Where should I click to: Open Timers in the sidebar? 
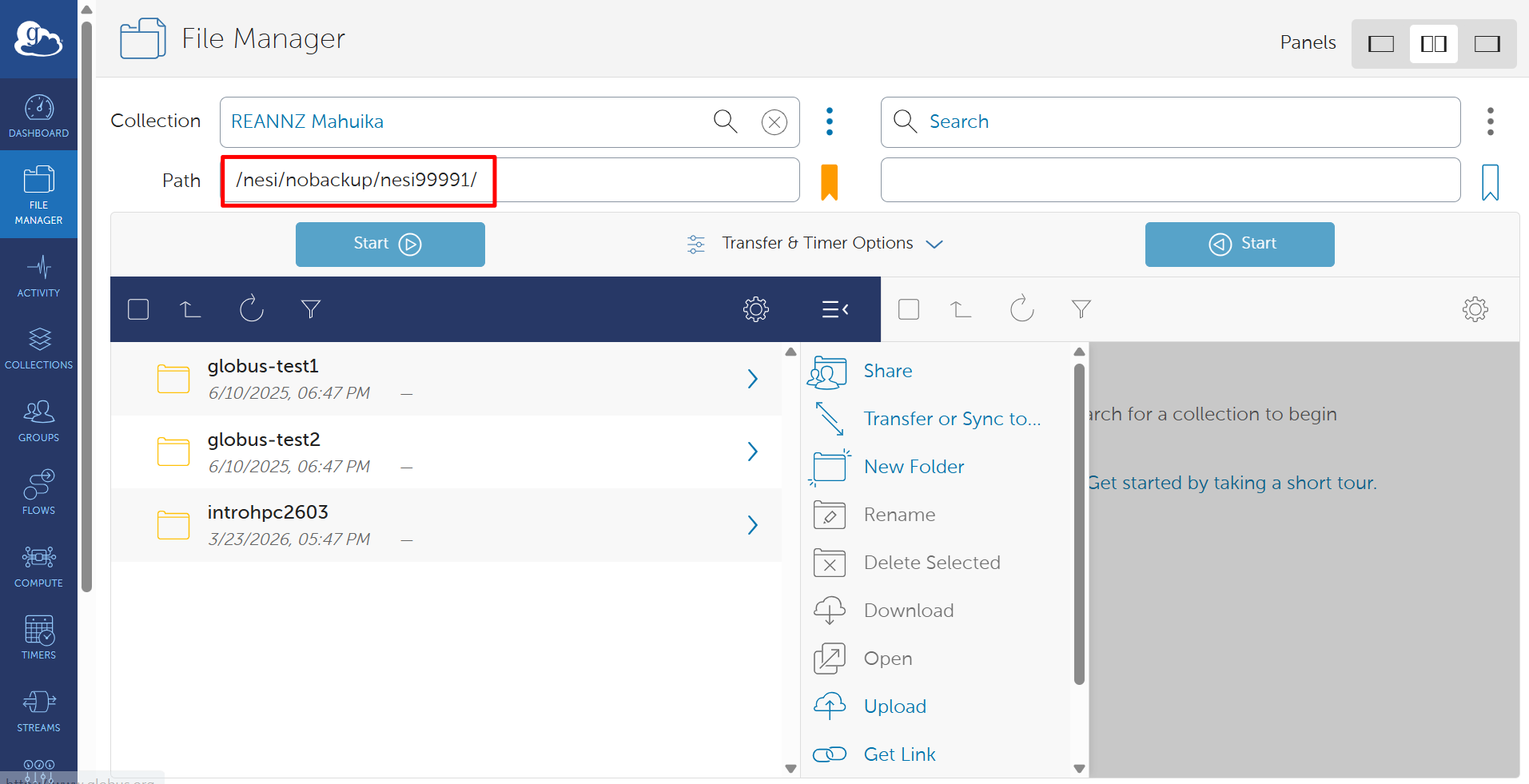point(38,638)
